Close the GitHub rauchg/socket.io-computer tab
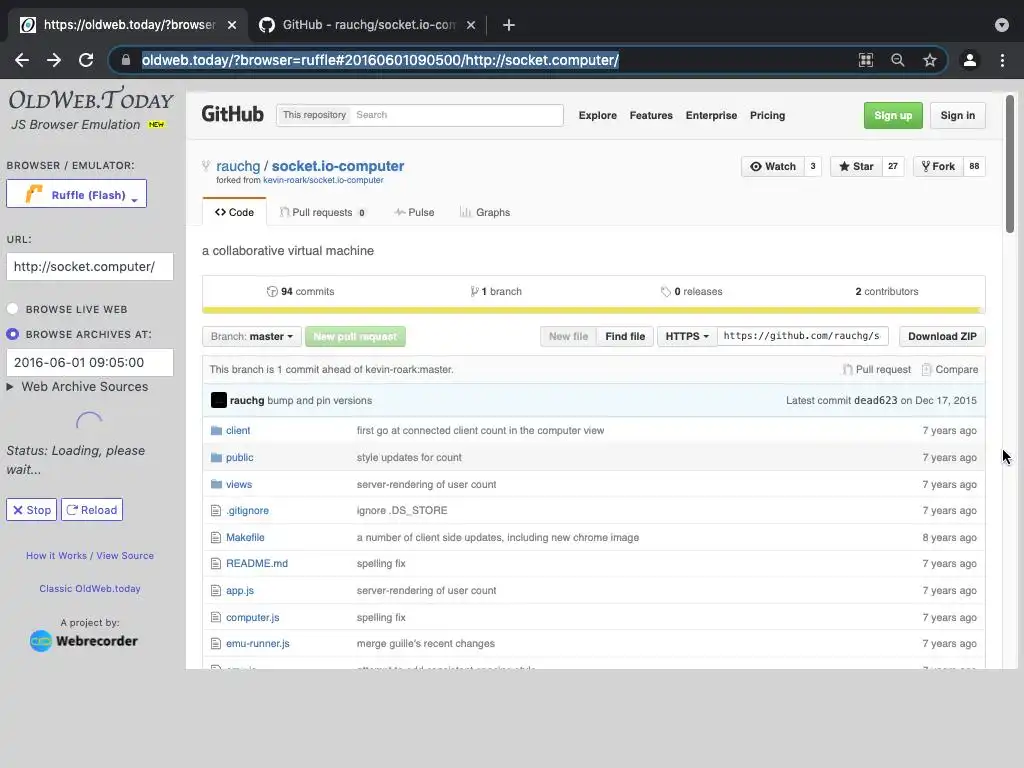This screenshot has width=1024, height=768. (x=471, y=25)
